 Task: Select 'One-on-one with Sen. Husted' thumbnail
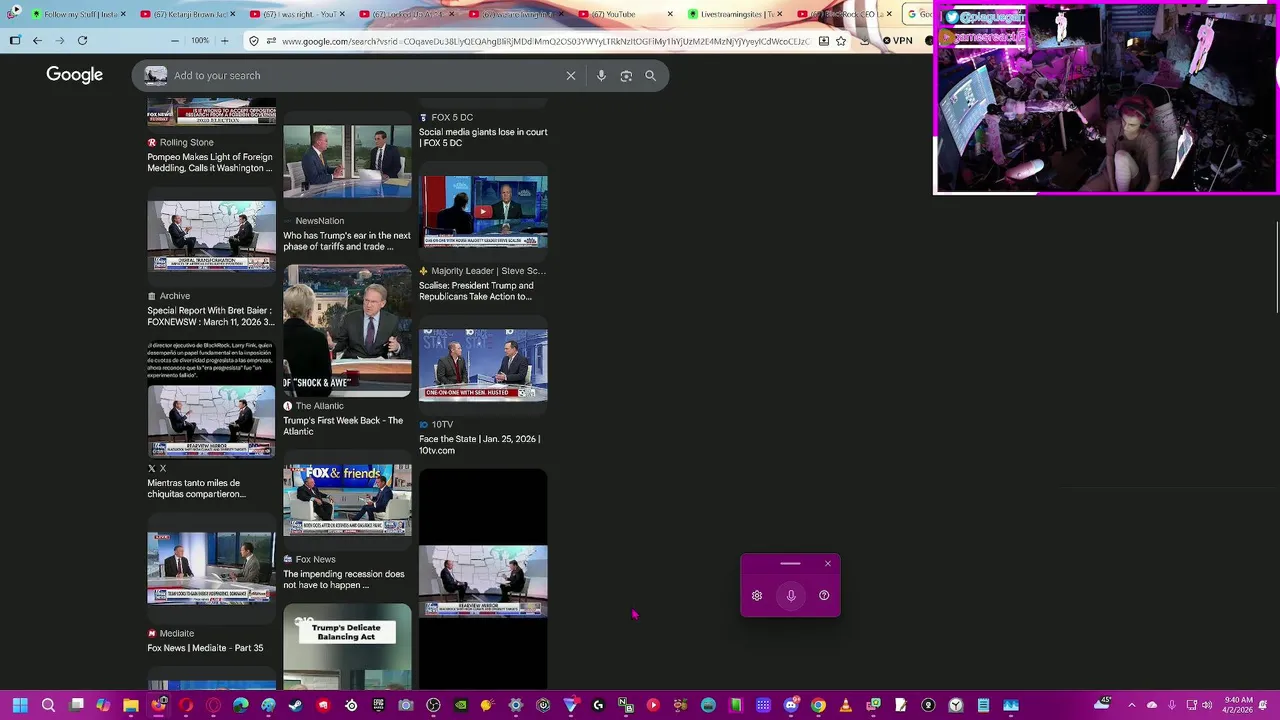point(483,365)
